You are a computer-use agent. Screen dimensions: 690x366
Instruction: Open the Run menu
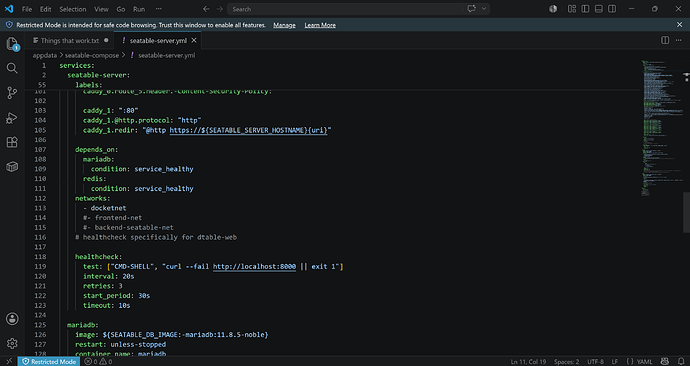pyautogui.click(x=139, y=9)
